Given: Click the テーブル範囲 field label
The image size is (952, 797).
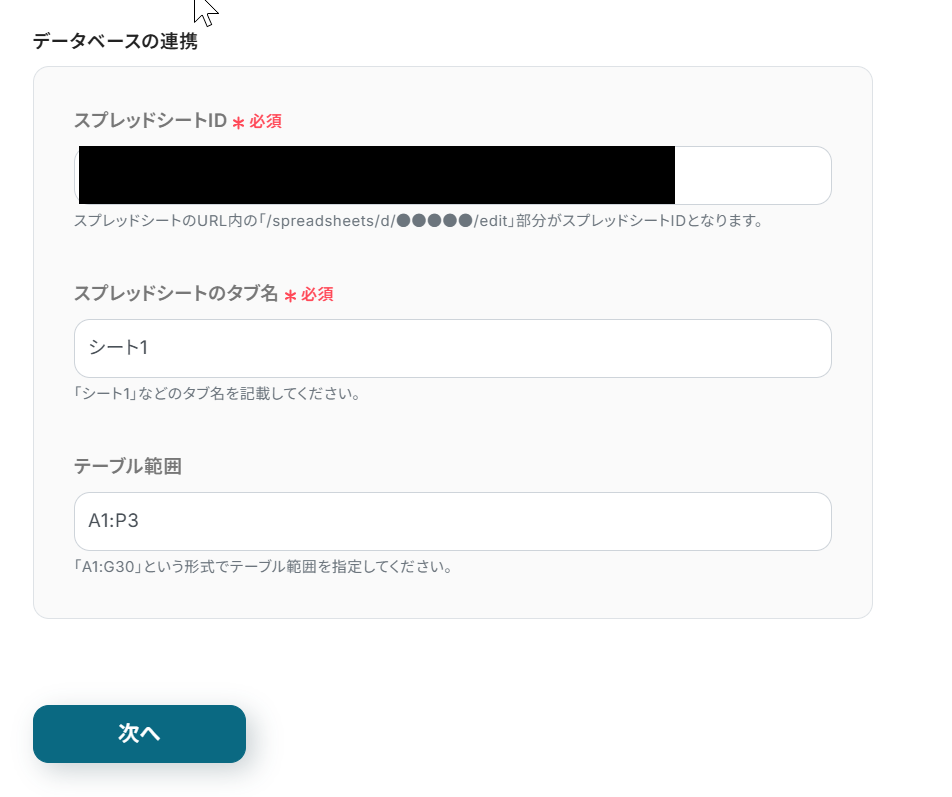Looking at the screenshot, I should pos(128,466).
